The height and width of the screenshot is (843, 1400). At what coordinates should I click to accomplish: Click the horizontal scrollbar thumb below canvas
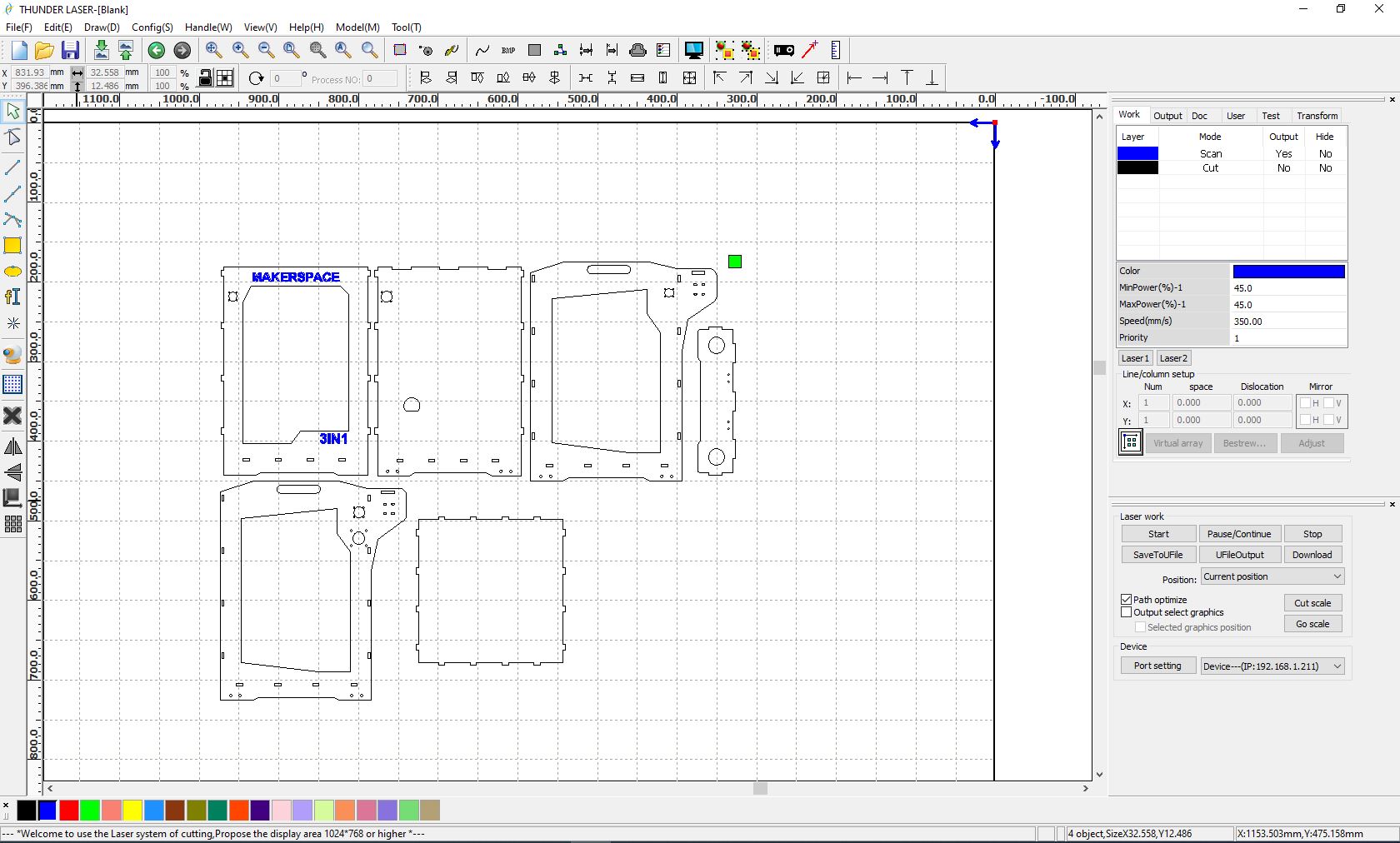click(x=760, y=788)
